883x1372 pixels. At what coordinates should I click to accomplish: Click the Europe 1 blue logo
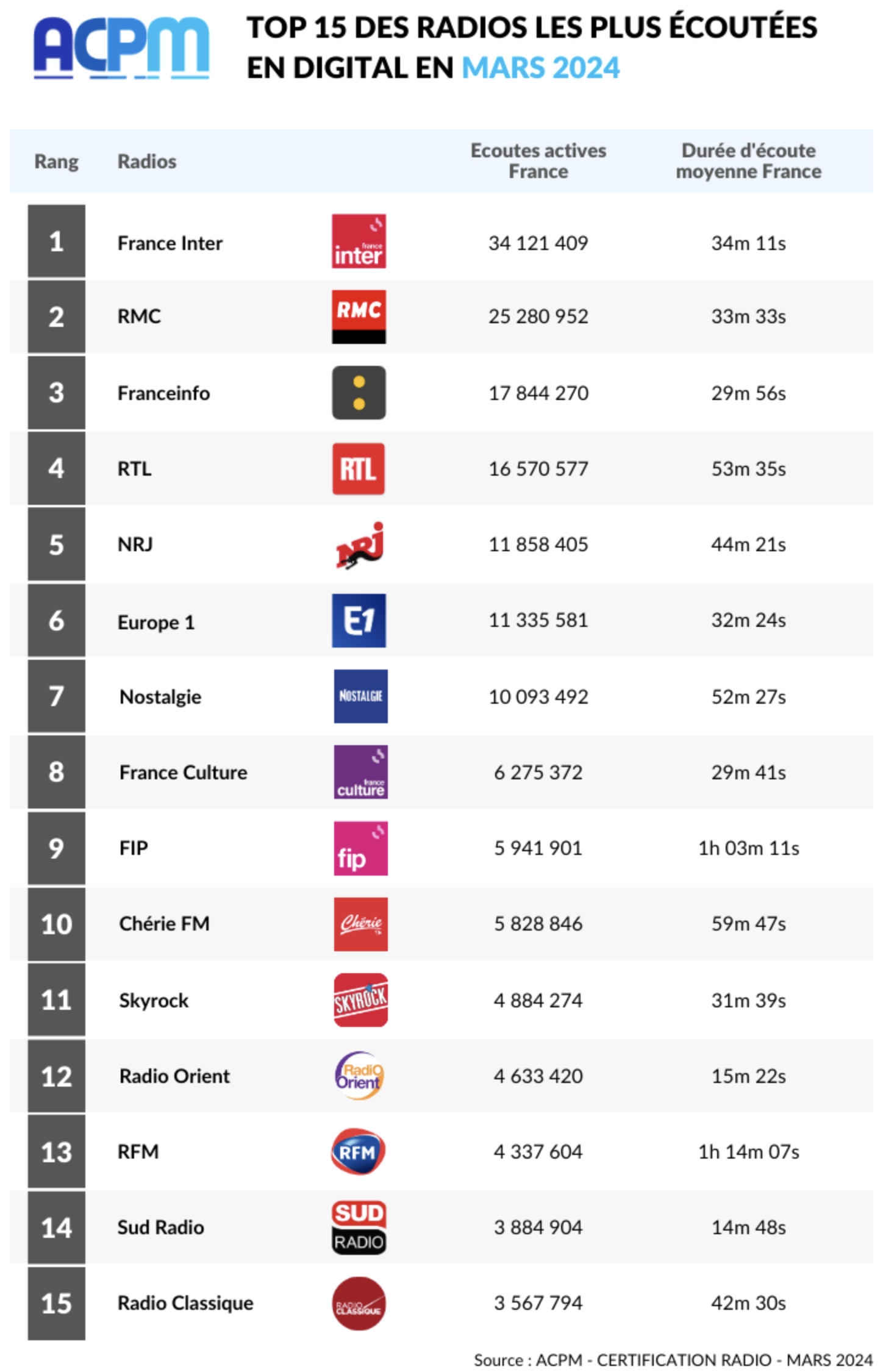[x=359, y=620]
